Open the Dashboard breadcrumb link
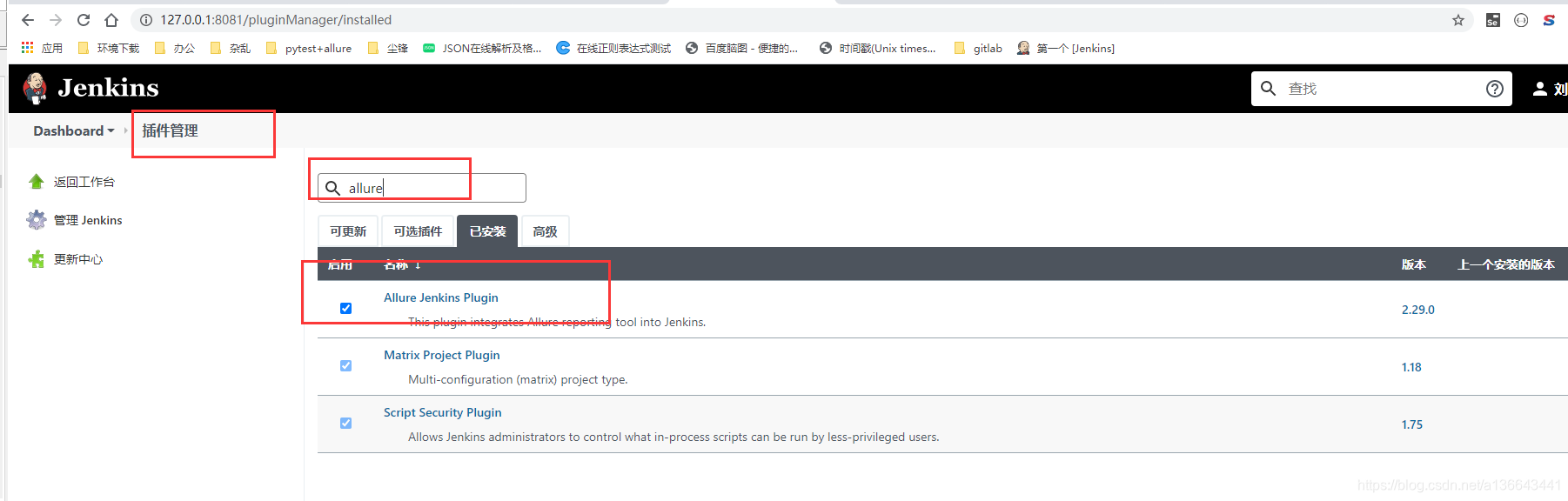The width and height of the screenshot is (1568, 501). pos(68,130)
